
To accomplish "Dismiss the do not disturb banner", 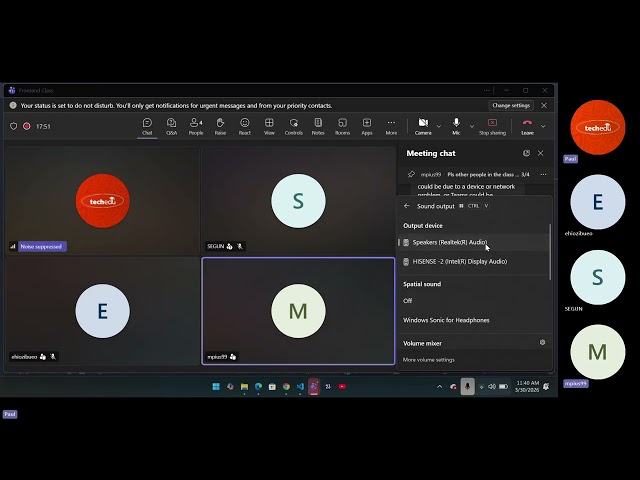I will [544, 105].
